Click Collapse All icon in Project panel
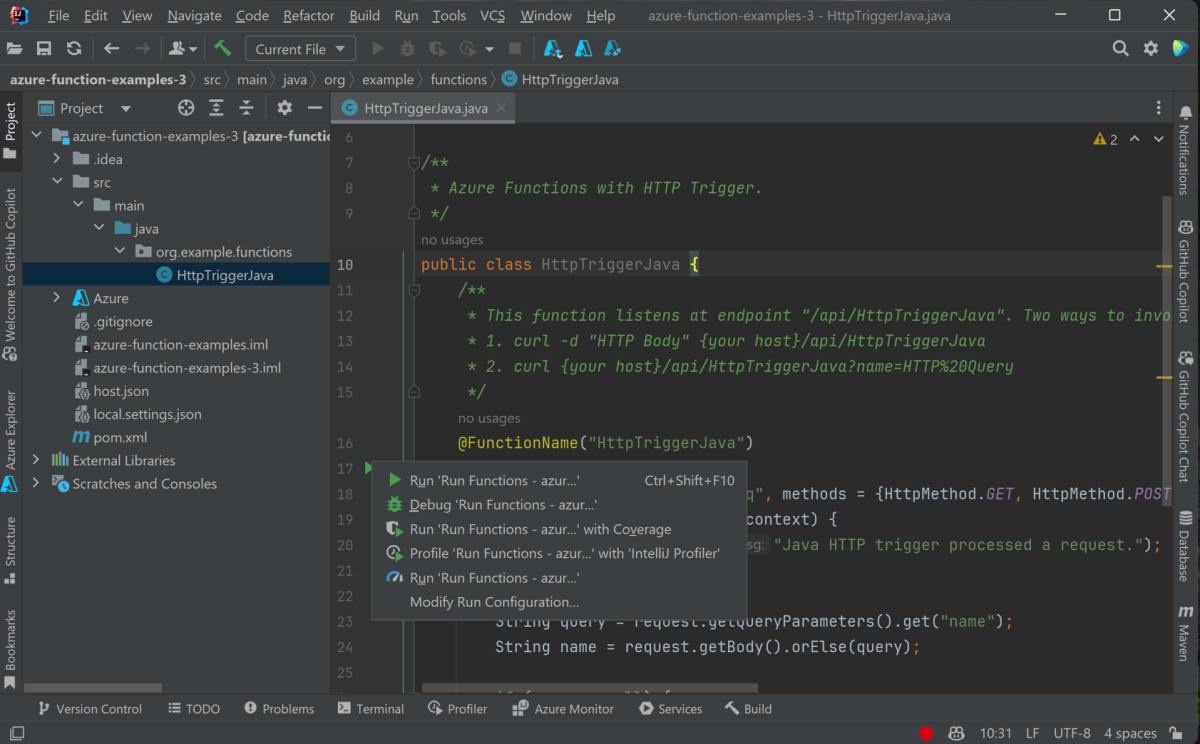1200x744 pixels. point(246,108)
